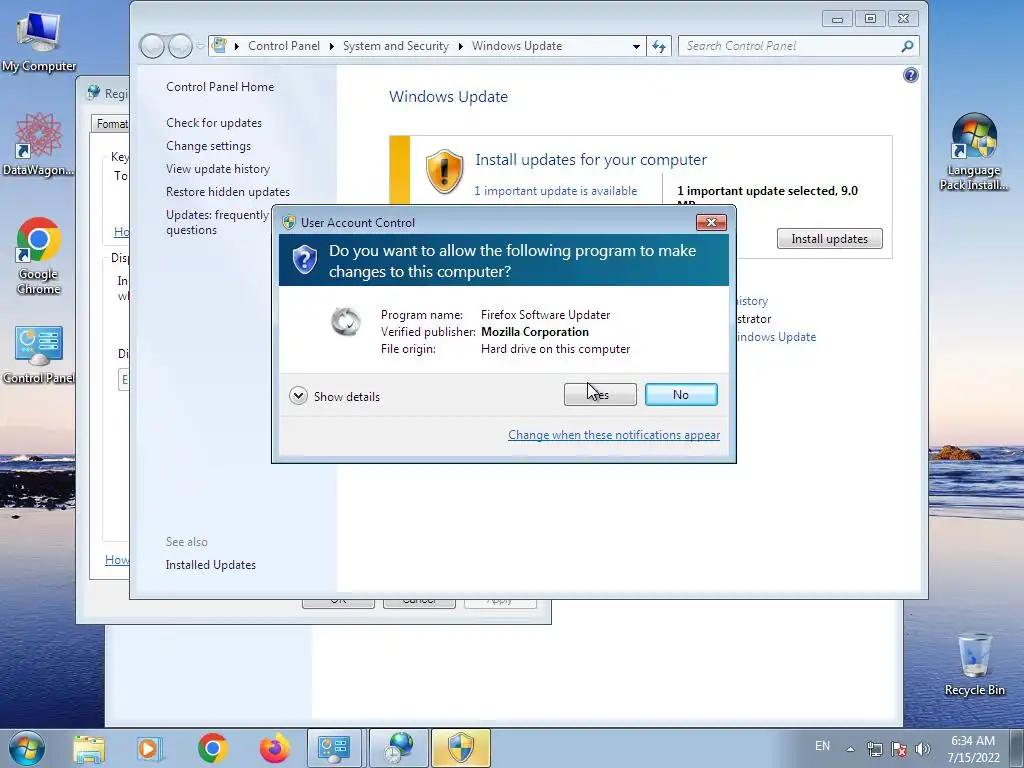
Task: Go forward in Control Panel
Action: pyautogui.click(x=179, y=46)
